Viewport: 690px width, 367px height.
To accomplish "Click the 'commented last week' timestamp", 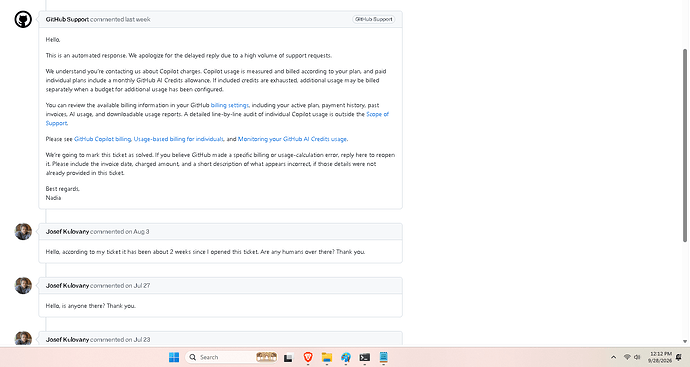I will (x=120, y=19).
